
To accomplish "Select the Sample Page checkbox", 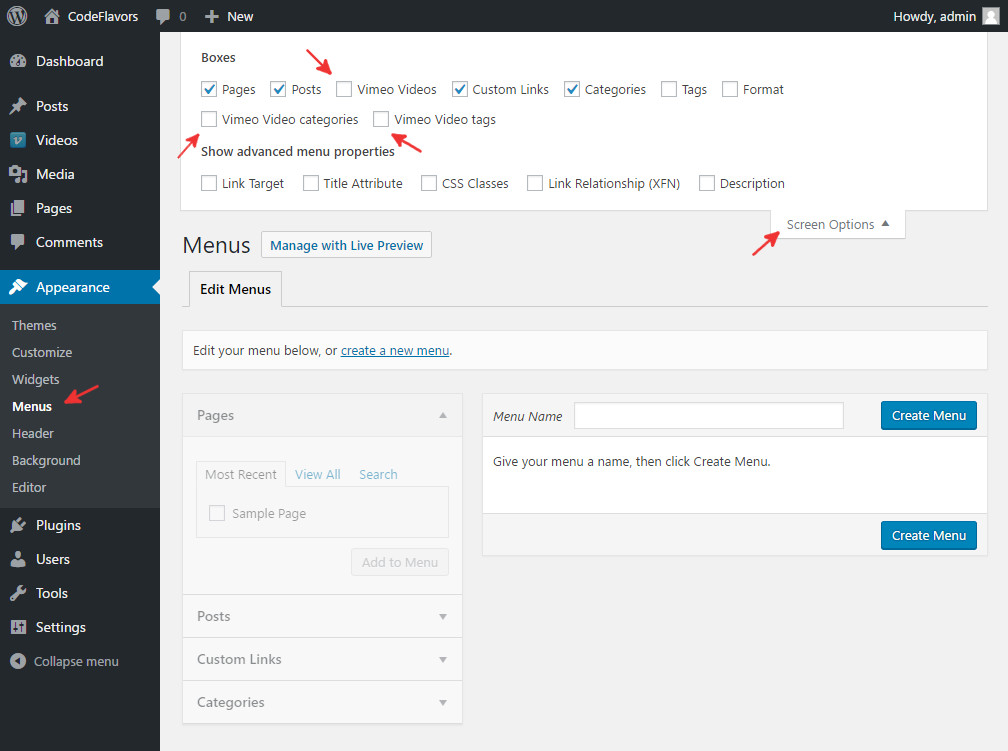I will pyautogui.click(x=217, y=513).
